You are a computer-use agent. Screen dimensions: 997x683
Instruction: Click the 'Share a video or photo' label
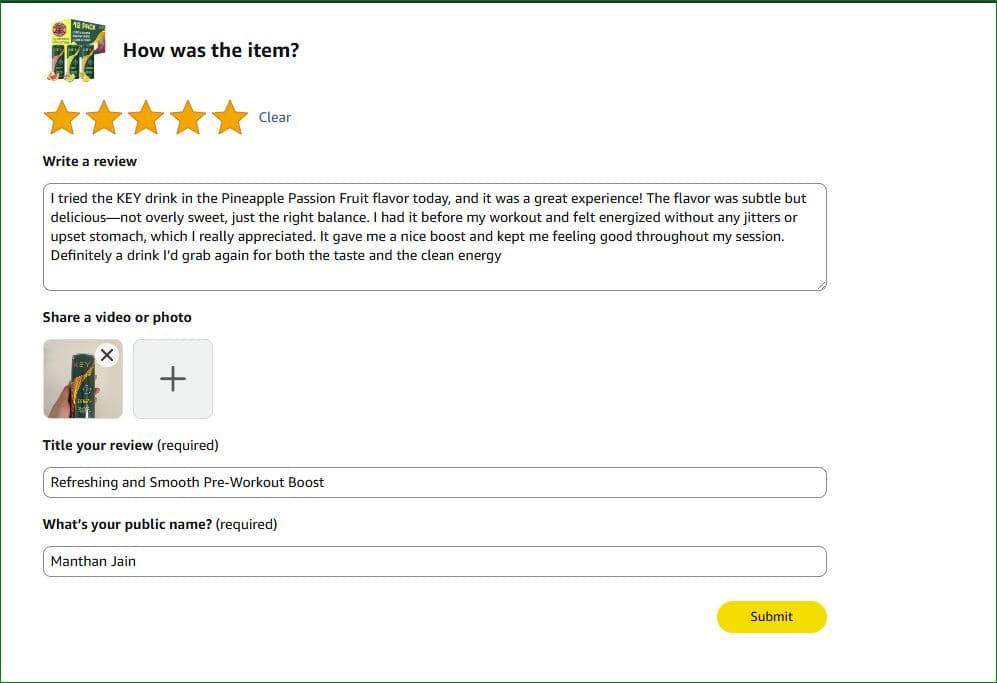[117, 317]
